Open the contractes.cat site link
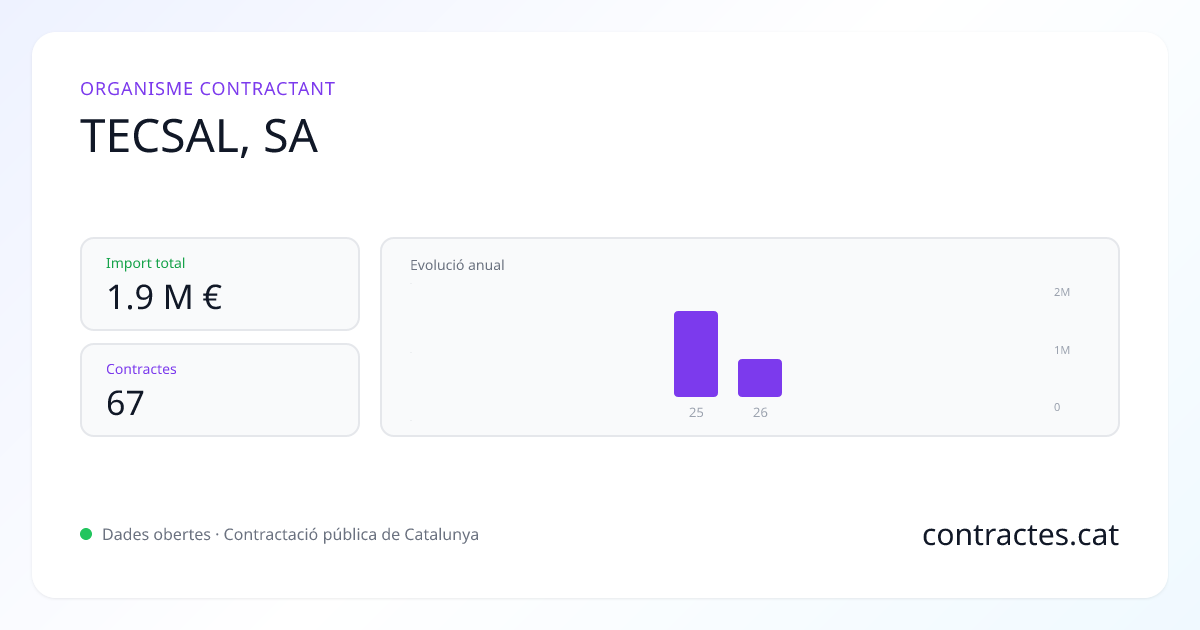 [x=1020, y=535]
